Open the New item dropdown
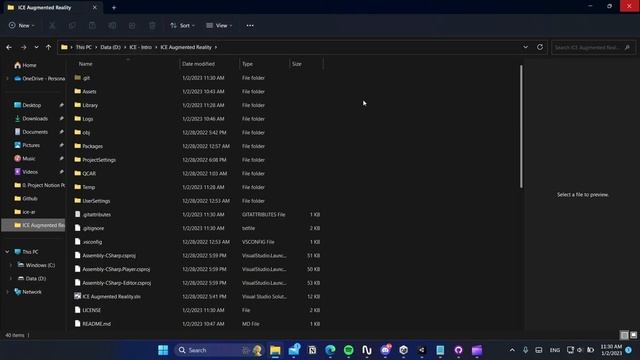 coord(22,26)
